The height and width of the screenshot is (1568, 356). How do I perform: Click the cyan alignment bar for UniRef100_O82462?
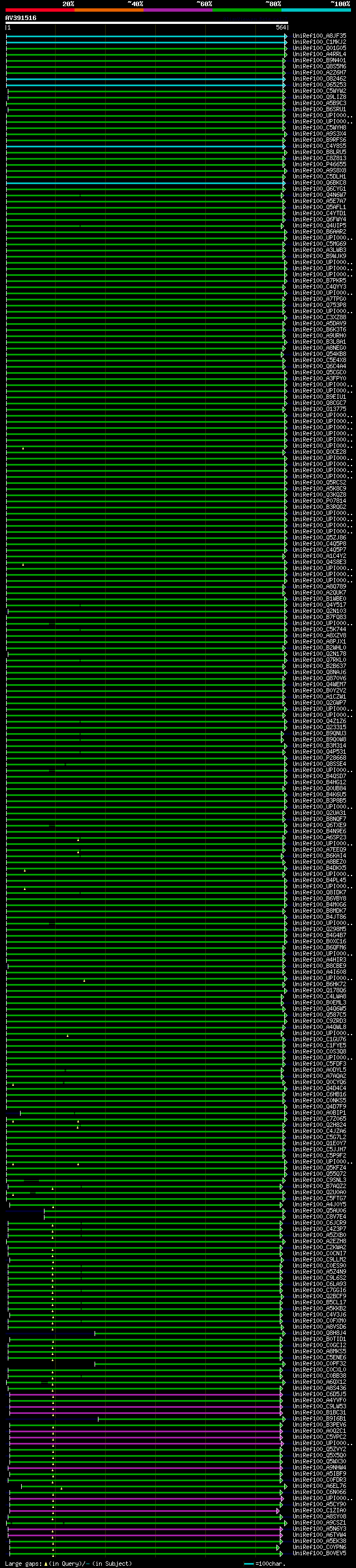(x=145, y=78)
